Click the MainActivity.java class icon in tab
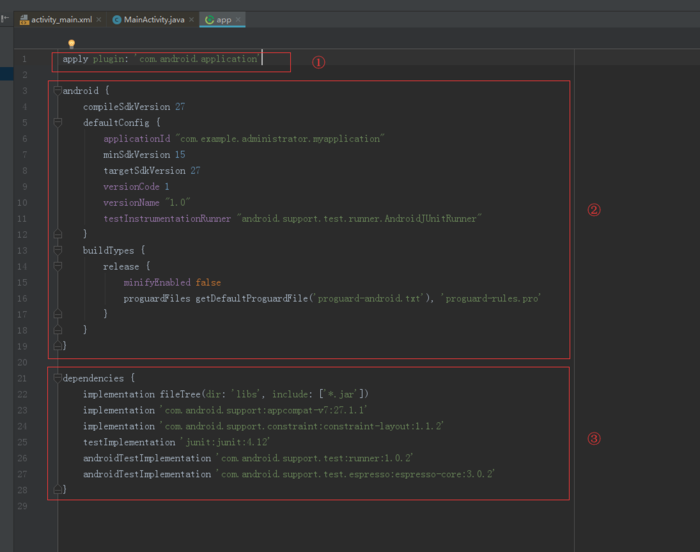 [117, 20]
